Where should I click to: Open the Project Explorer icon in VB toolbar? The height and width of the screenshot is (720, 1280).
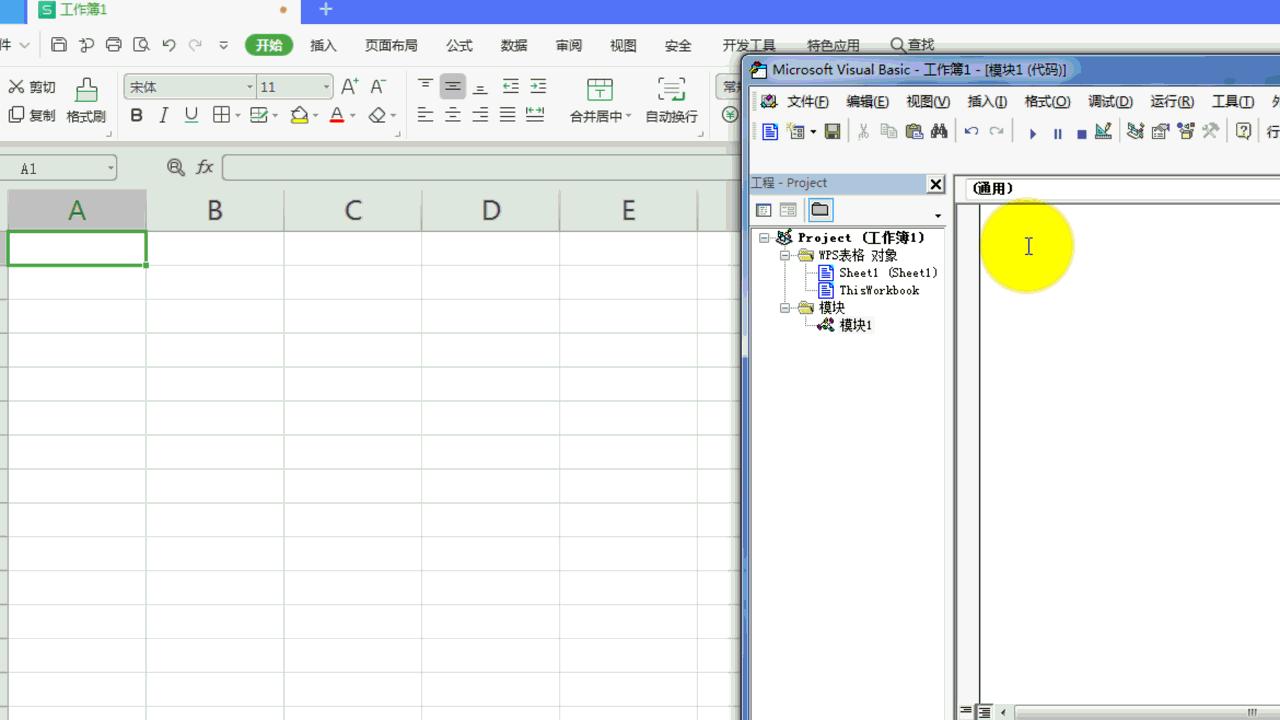pyautogui.click(x=1135, y=131)
